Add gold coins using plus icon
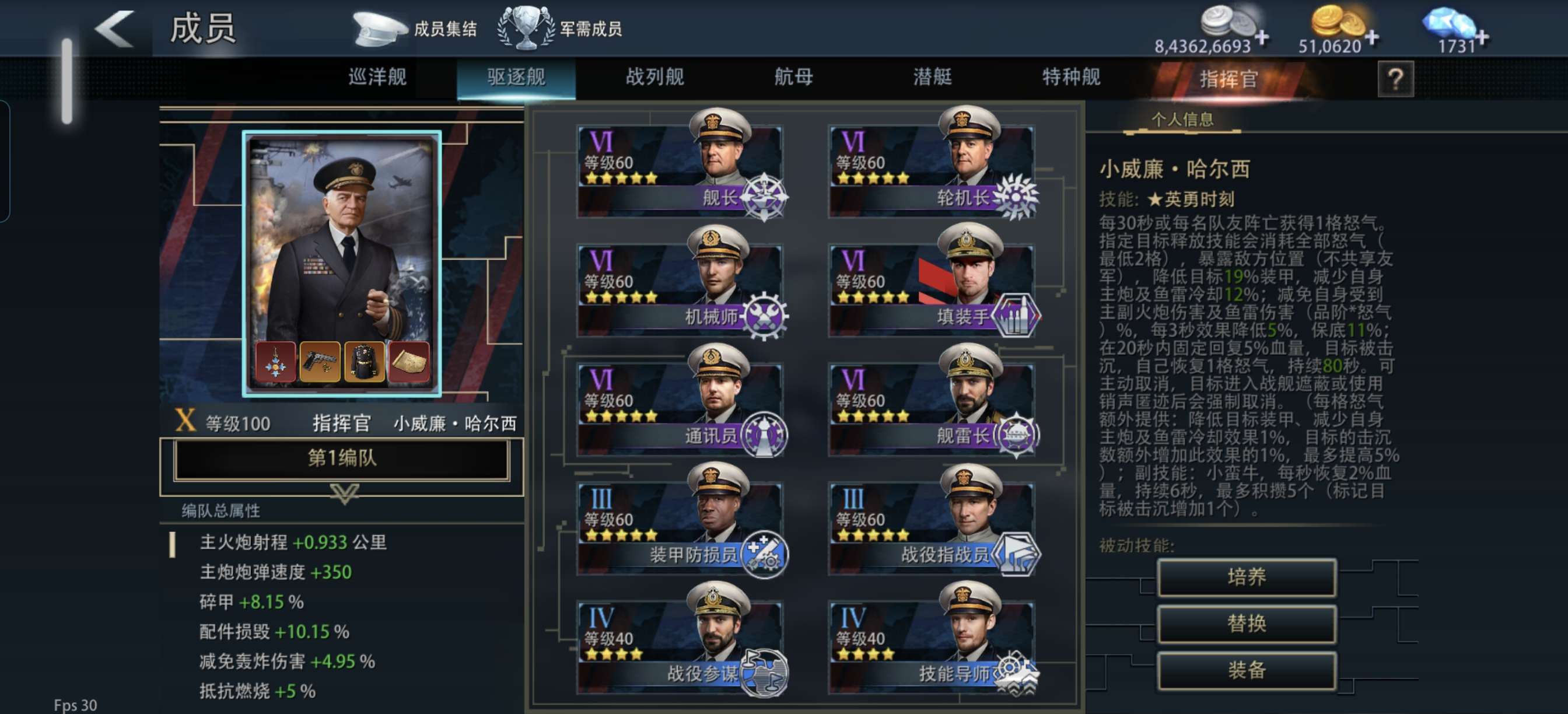The width and height of the screenshot is (1568, 714). coord(1371,37)
